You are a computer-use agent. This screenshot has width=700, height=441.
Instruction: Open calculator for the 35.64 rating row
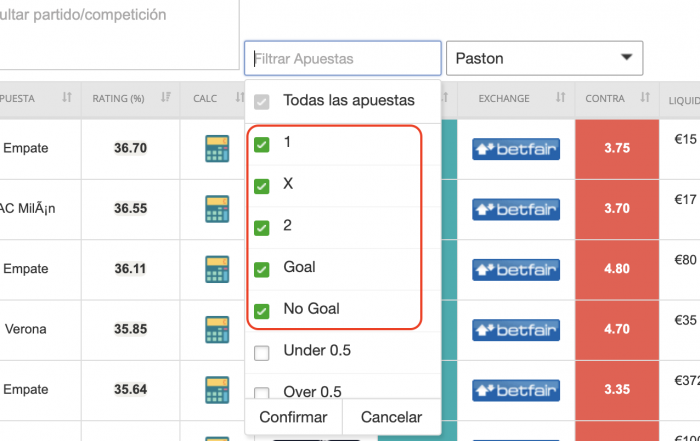click(217, 390)
